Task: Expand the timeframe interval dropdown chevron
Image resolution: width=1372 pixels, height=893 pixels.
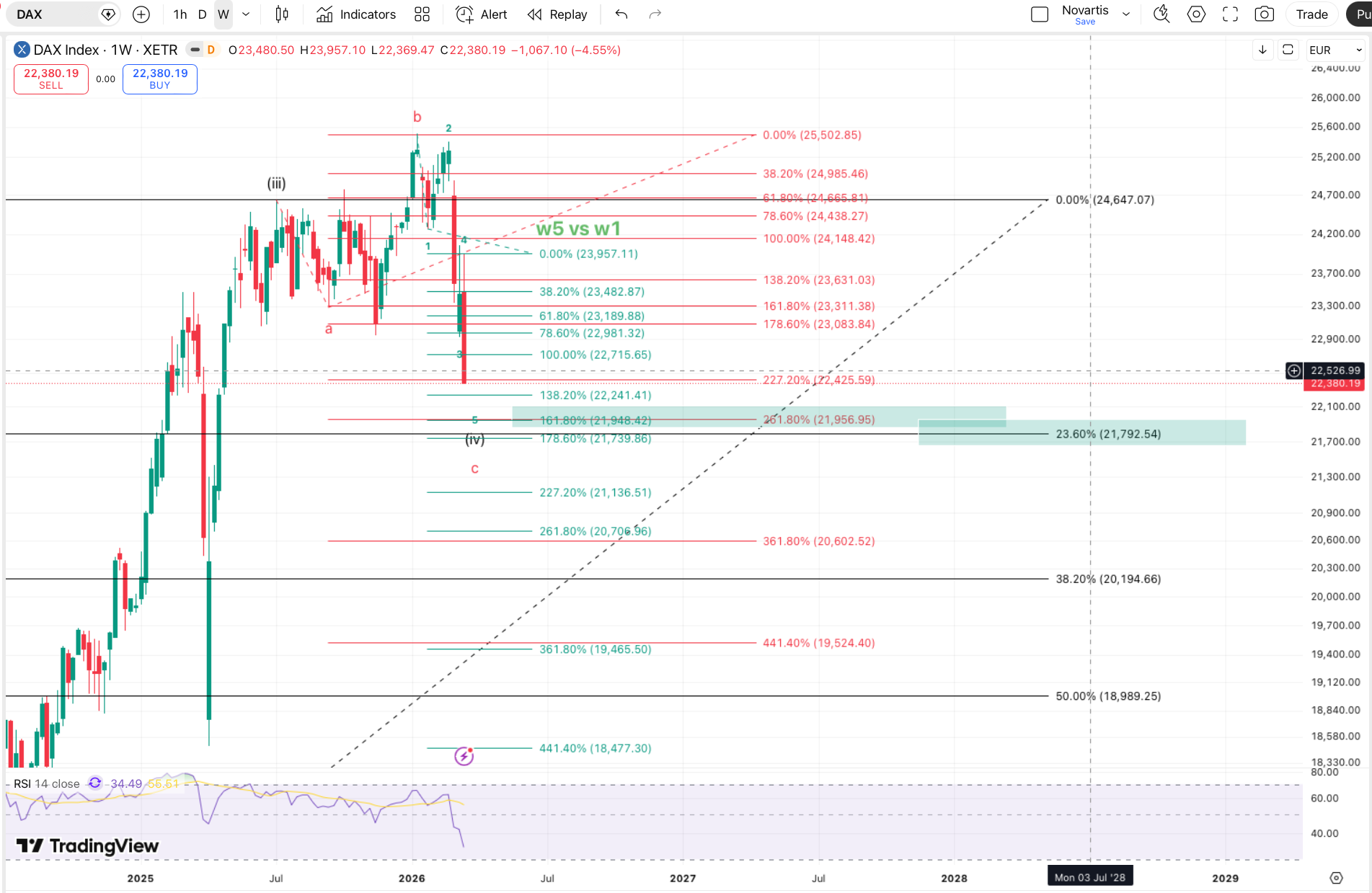Action: click(246, 14)
